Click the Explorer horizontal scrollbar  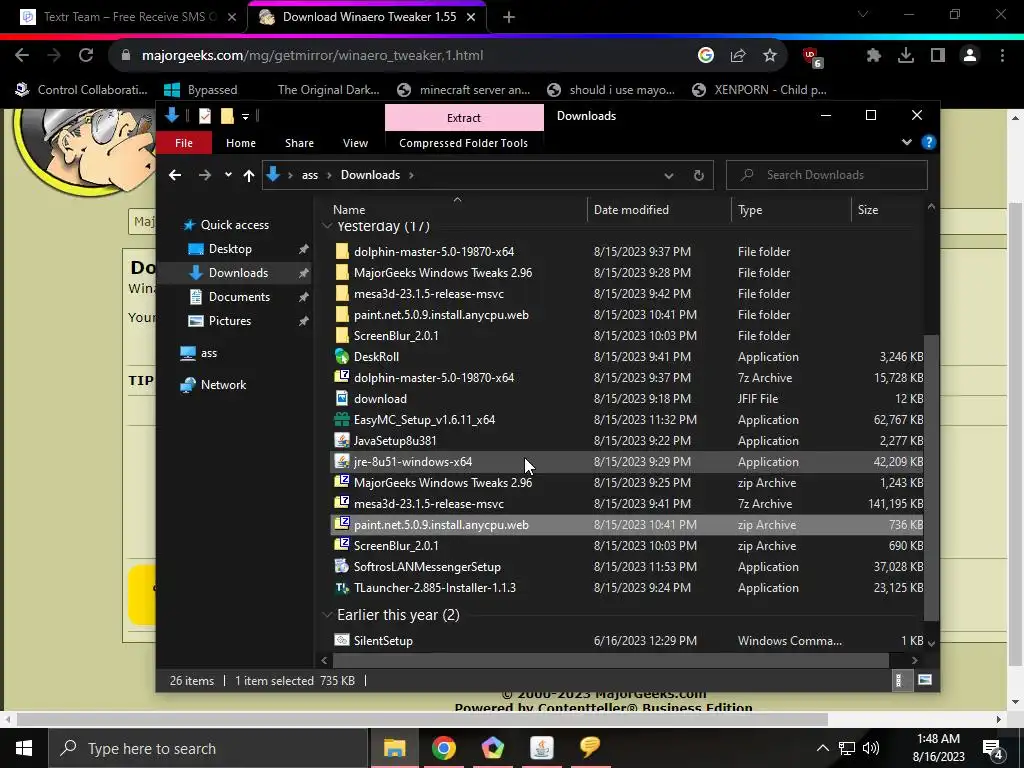[611, 660]
